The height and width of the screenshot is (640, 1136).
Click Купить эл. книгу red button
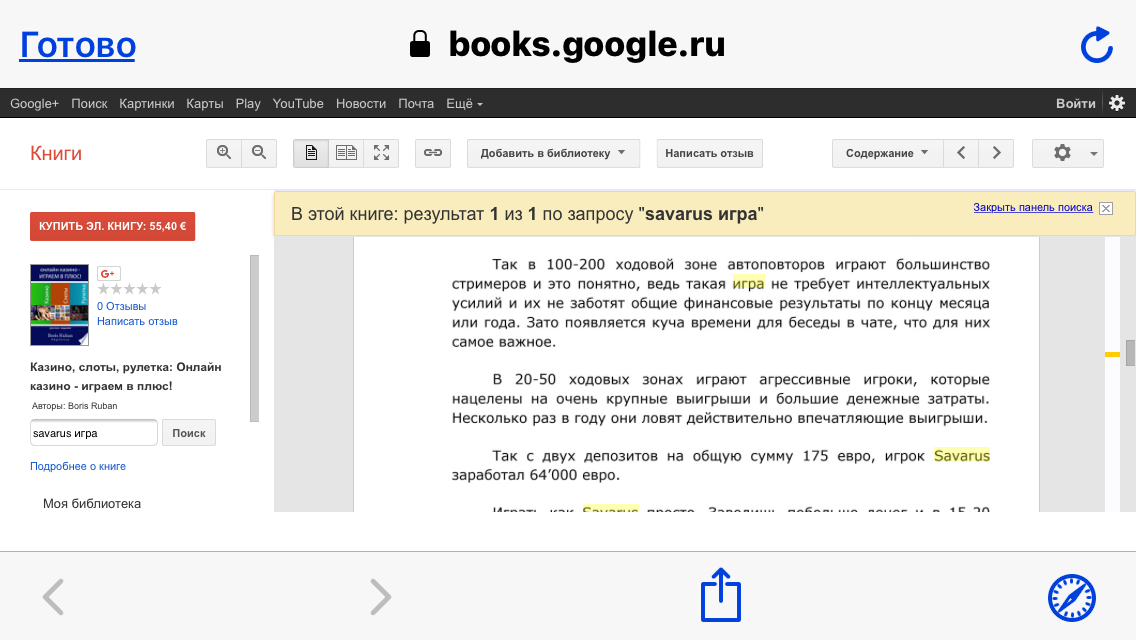point(112,226)
